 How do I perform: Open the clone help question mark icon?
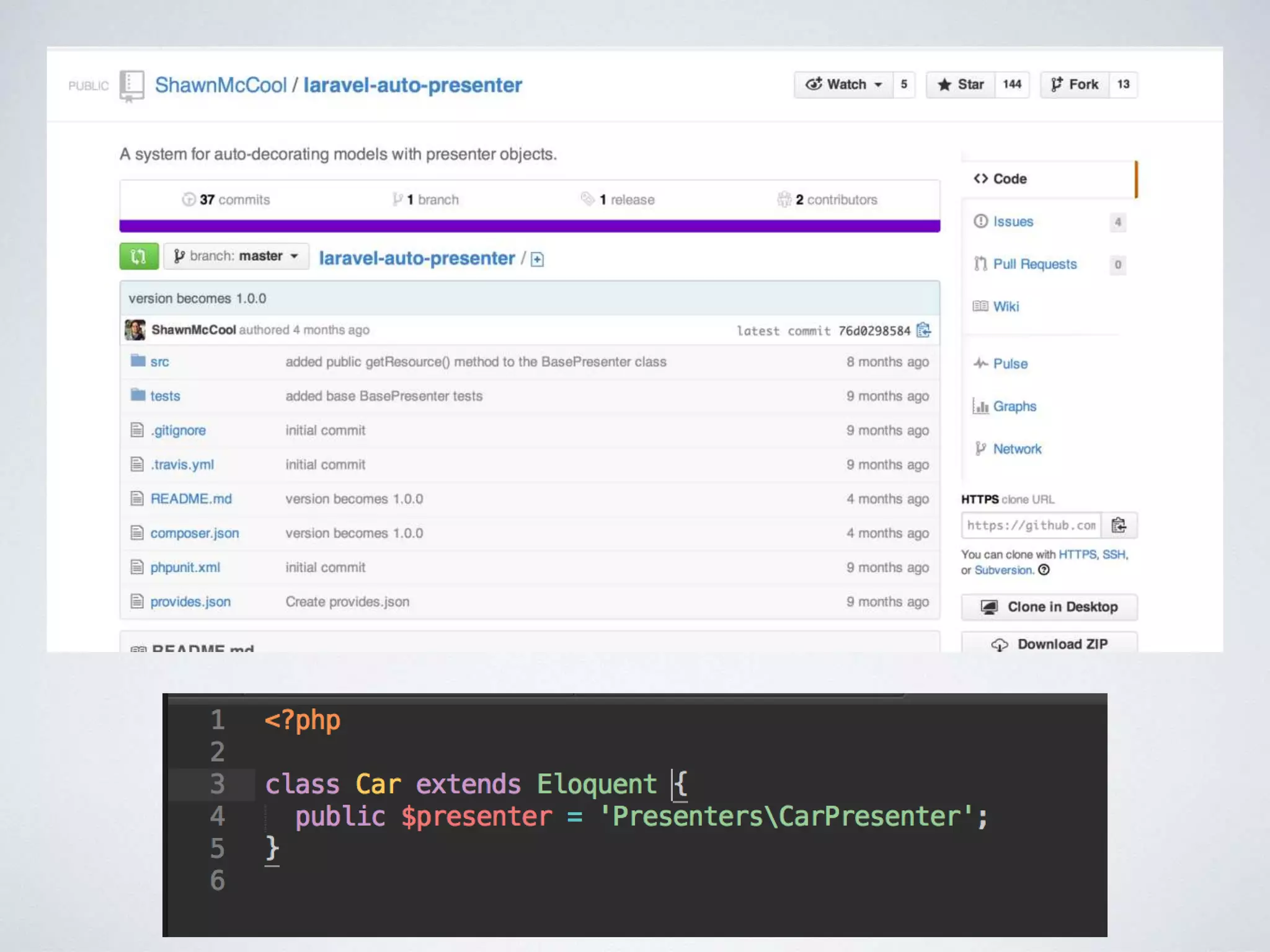tap(1044, 570)
